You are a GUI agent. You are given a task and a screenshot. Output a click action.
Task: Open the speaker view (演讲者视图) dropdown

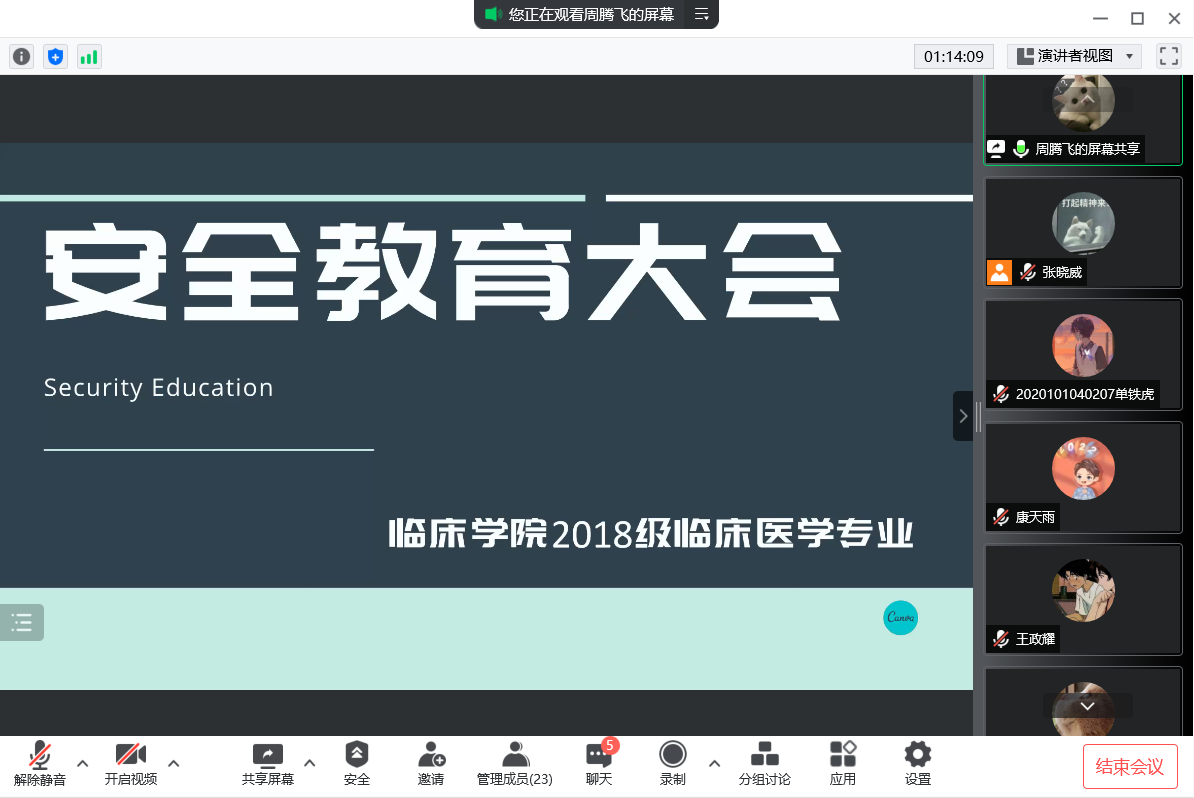[1074, 56]
